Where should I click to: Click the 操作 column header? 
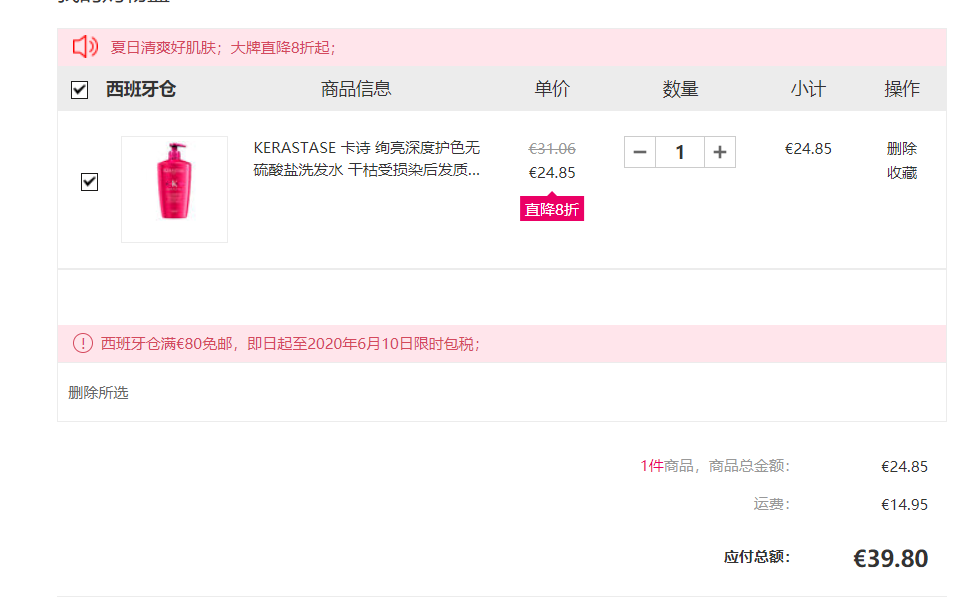902,89
